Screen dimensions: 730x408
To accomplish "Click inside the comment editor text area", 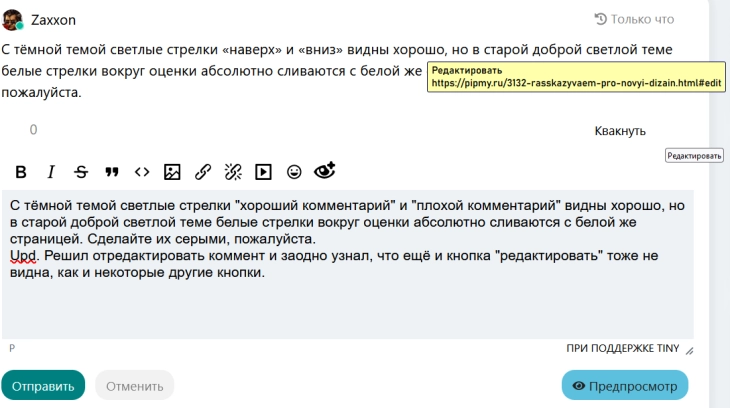I will point(348,264).
